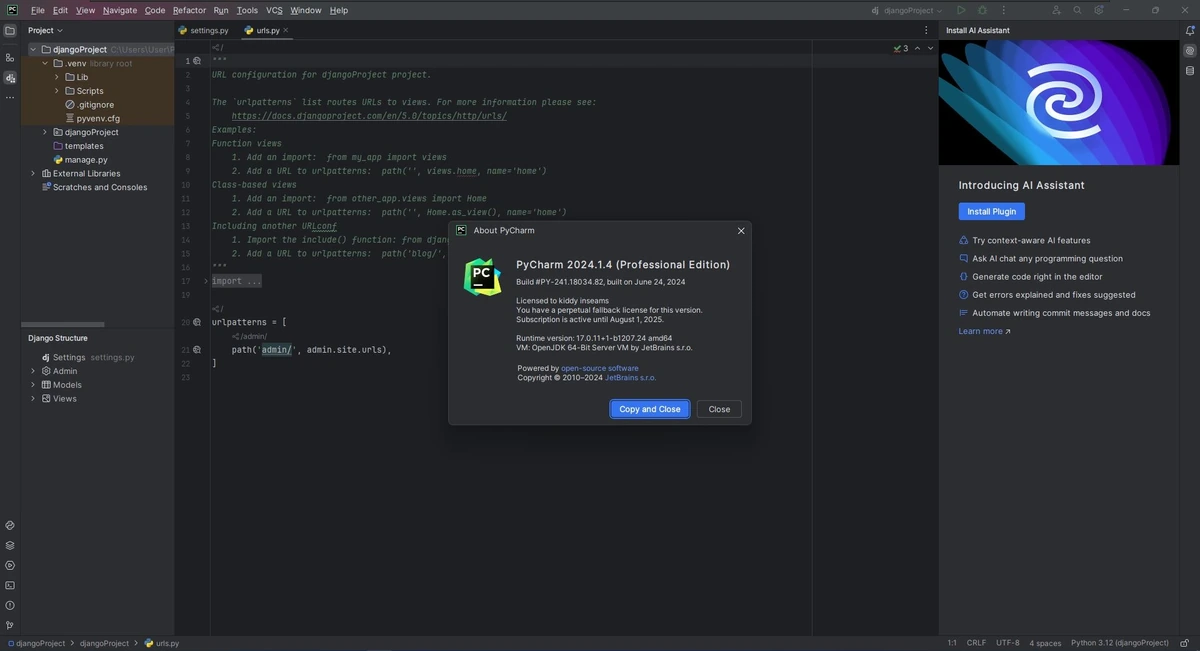Close the urls.py editor tab
This screenshot has height=651, width=1200.
pyautogui.click(x=287, y=30)
